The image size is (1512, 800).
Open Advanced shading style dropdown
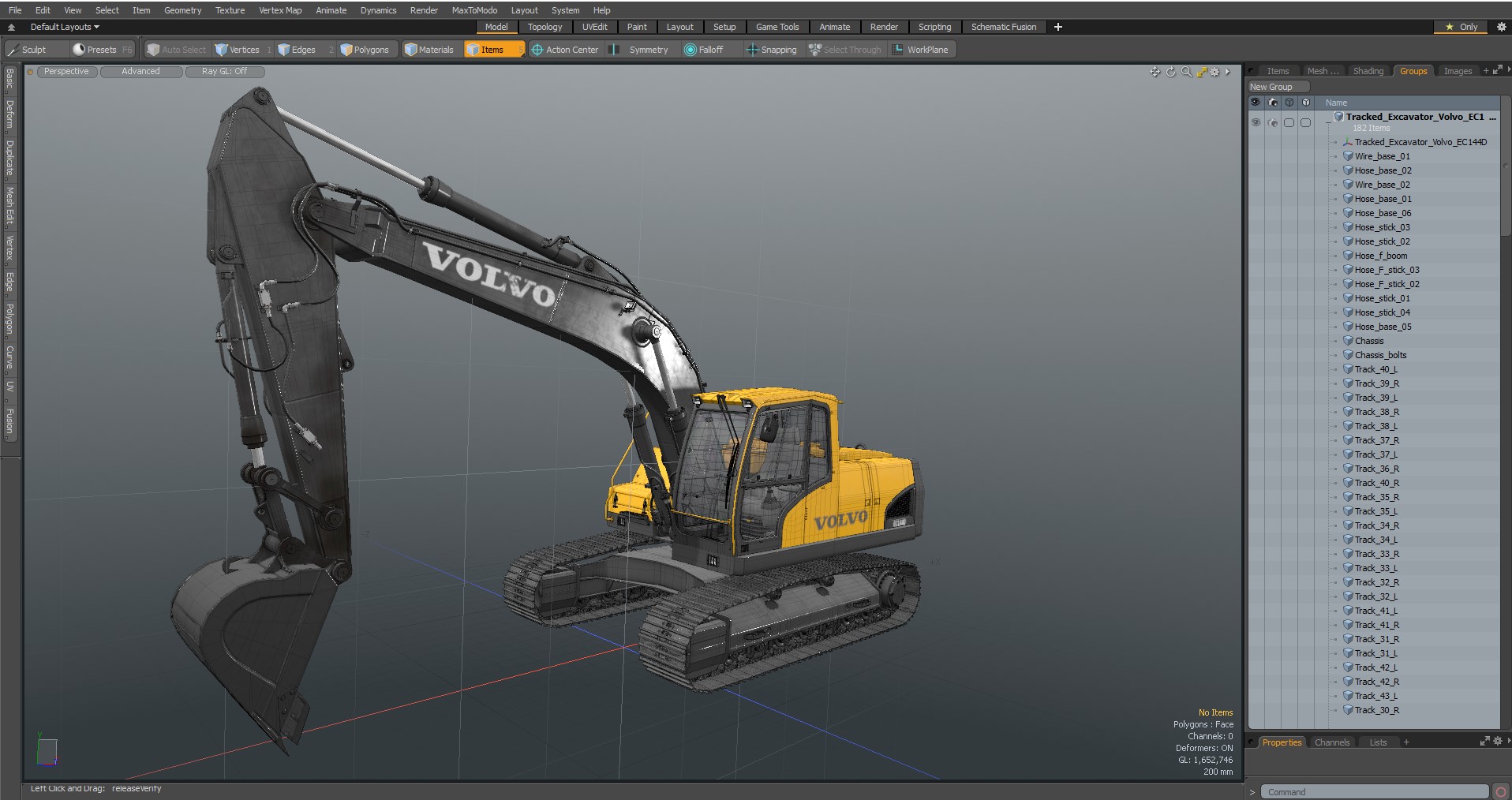(x=140, y=72)
